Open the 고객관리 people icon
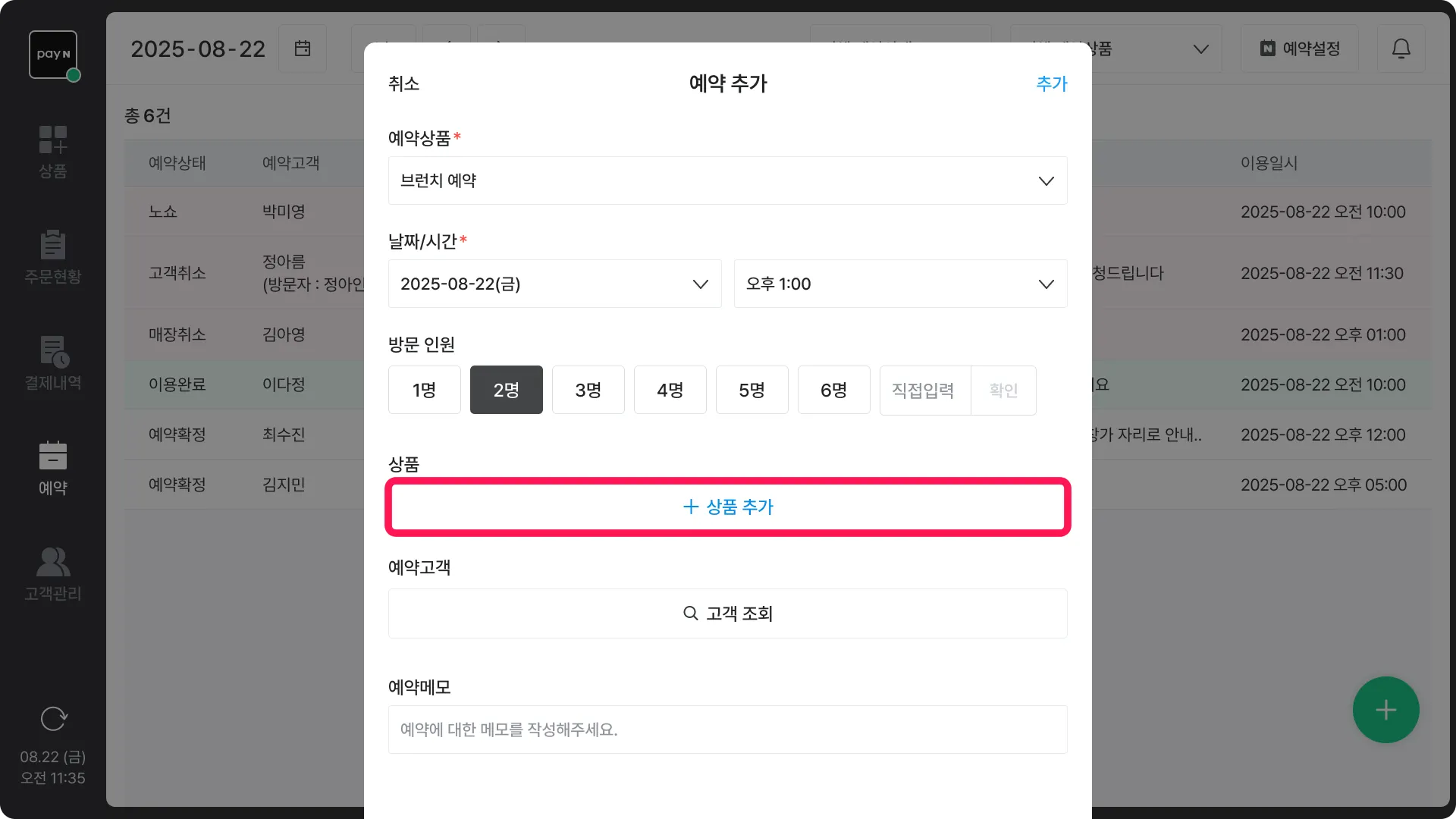 pos(53,562)
